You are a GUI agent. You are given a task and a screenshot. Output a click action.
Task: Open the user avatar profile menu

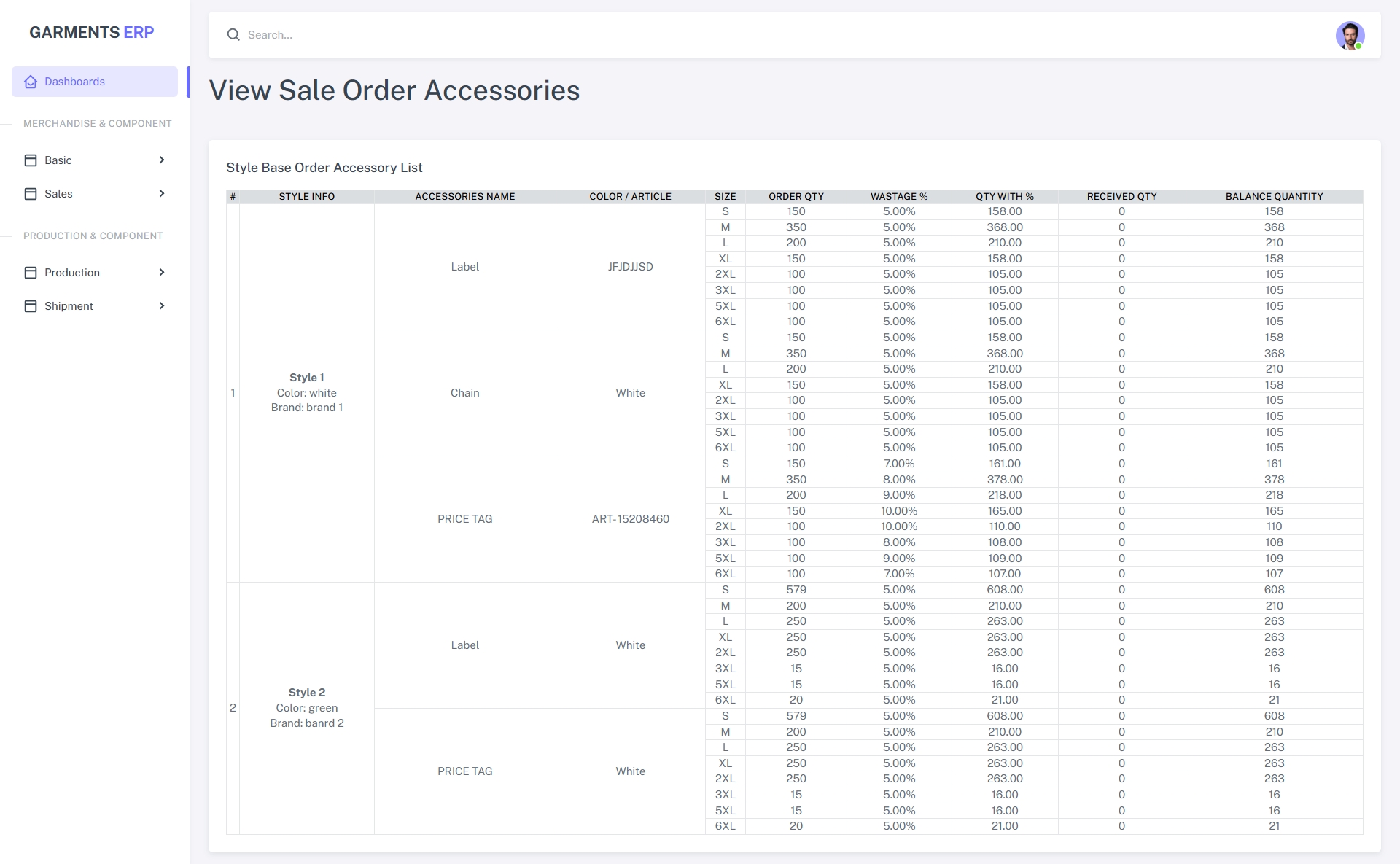1350,35
